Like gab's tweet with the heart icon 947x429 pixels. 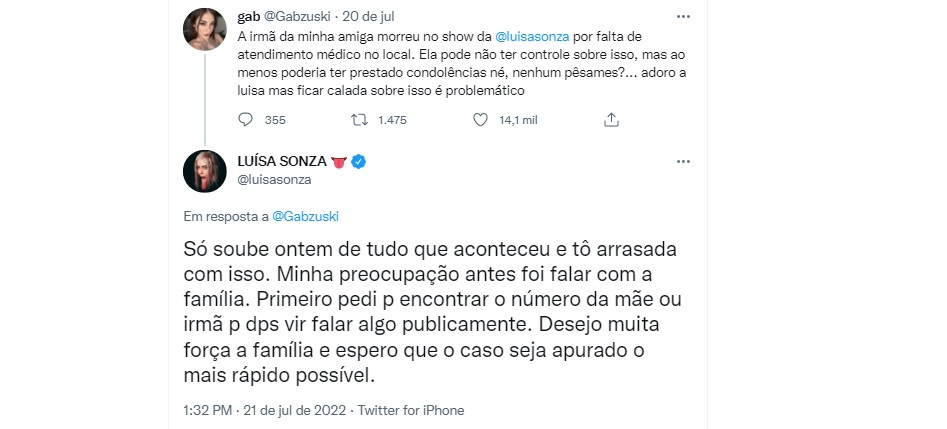[x=480, y=120]
